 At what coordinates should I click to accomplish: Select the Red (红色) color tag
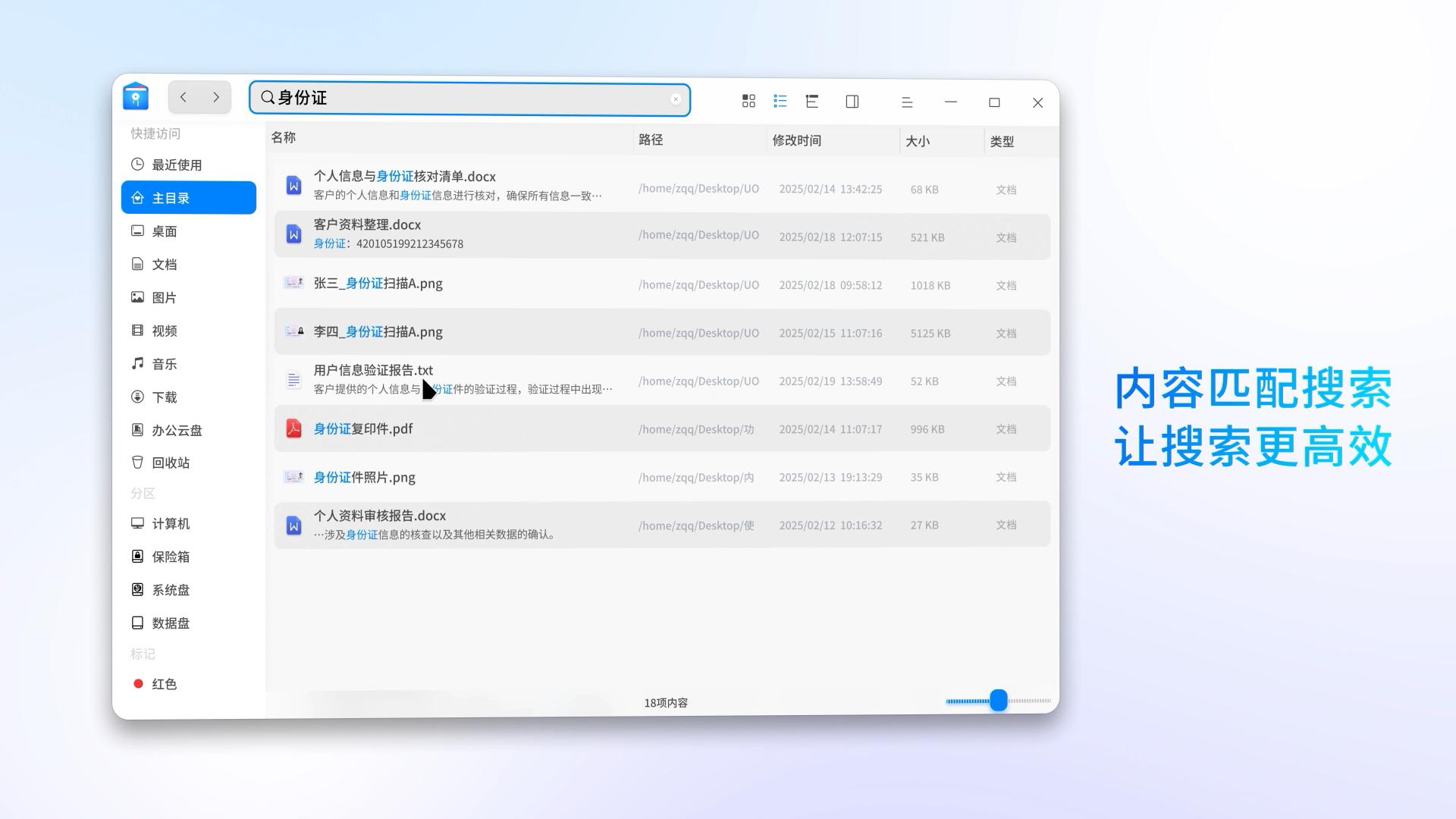point(164,685)
